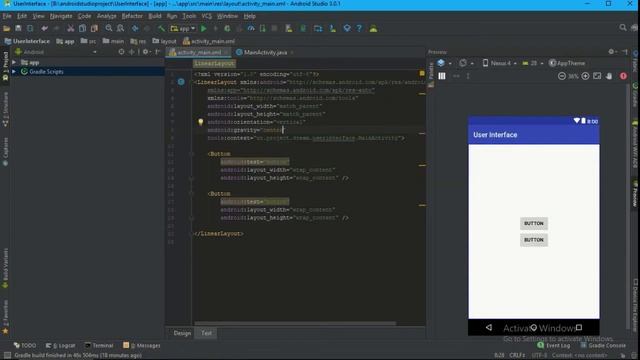Click the SDK Manager download icon

pos(333,29)
